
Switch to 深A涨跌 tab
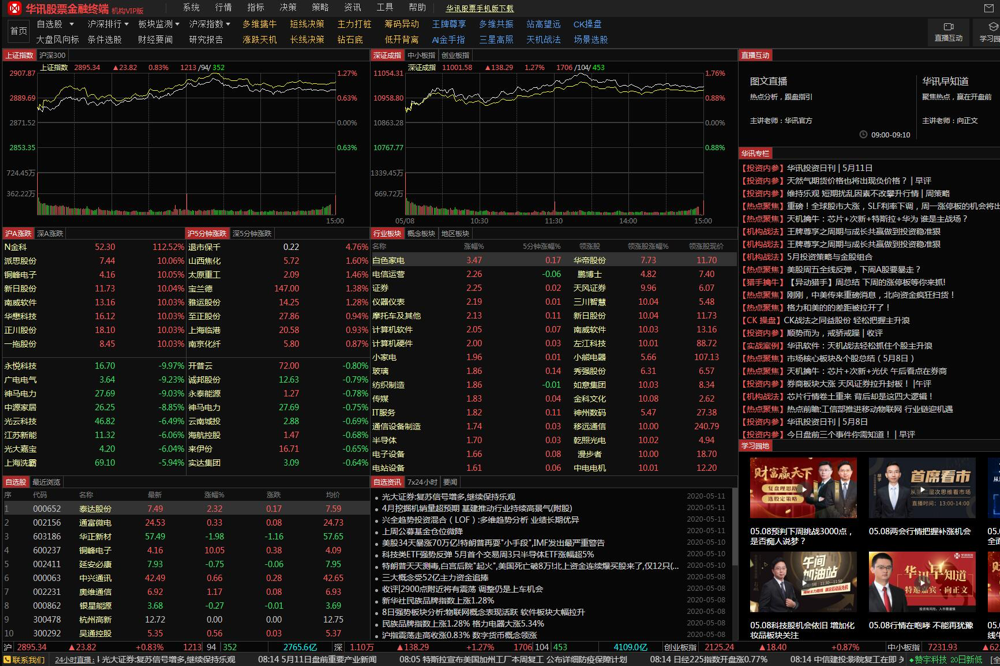(50, 233)
